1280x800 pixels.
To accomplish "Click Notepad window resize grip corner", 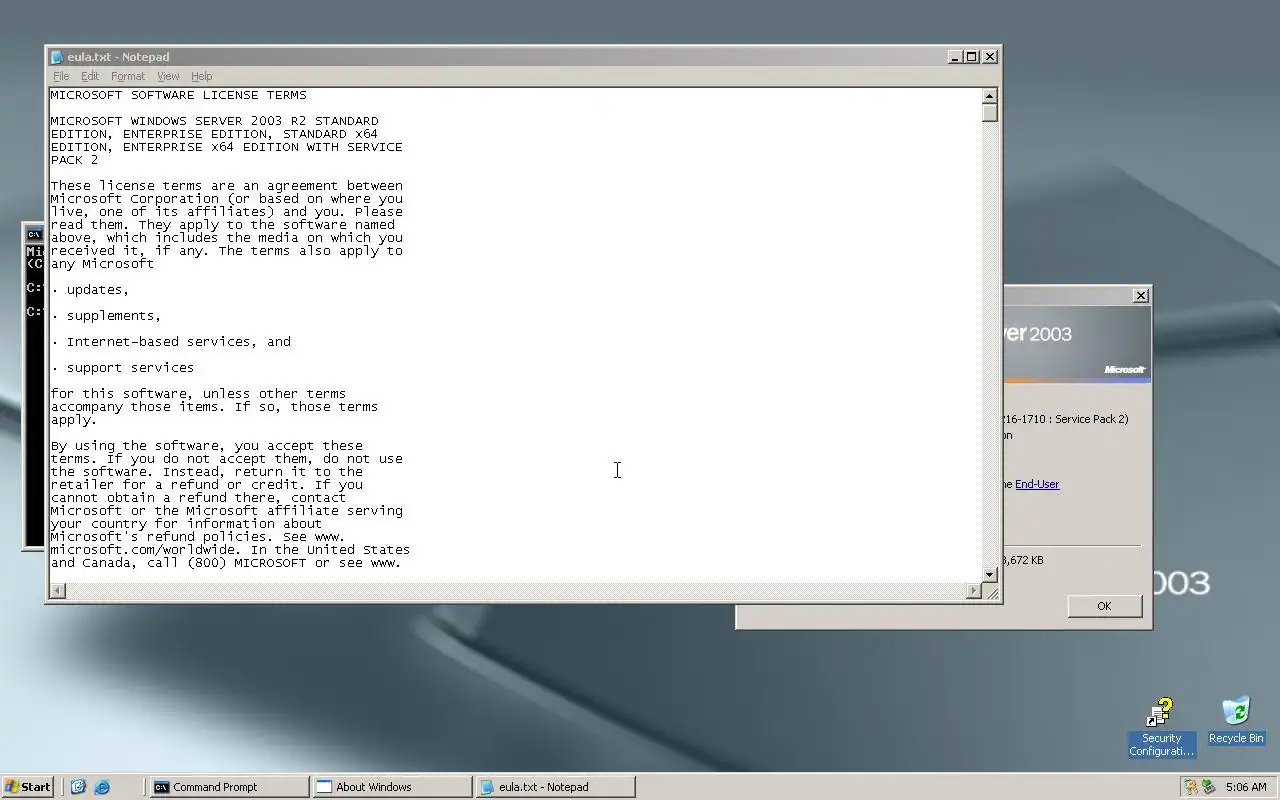I will tap(991, 592).
